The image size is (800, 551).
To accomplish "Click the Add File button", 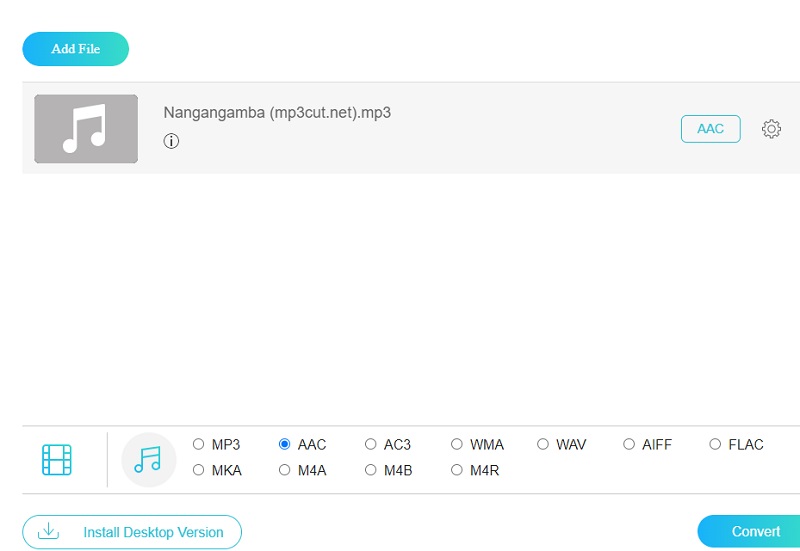I will [76, 49].
